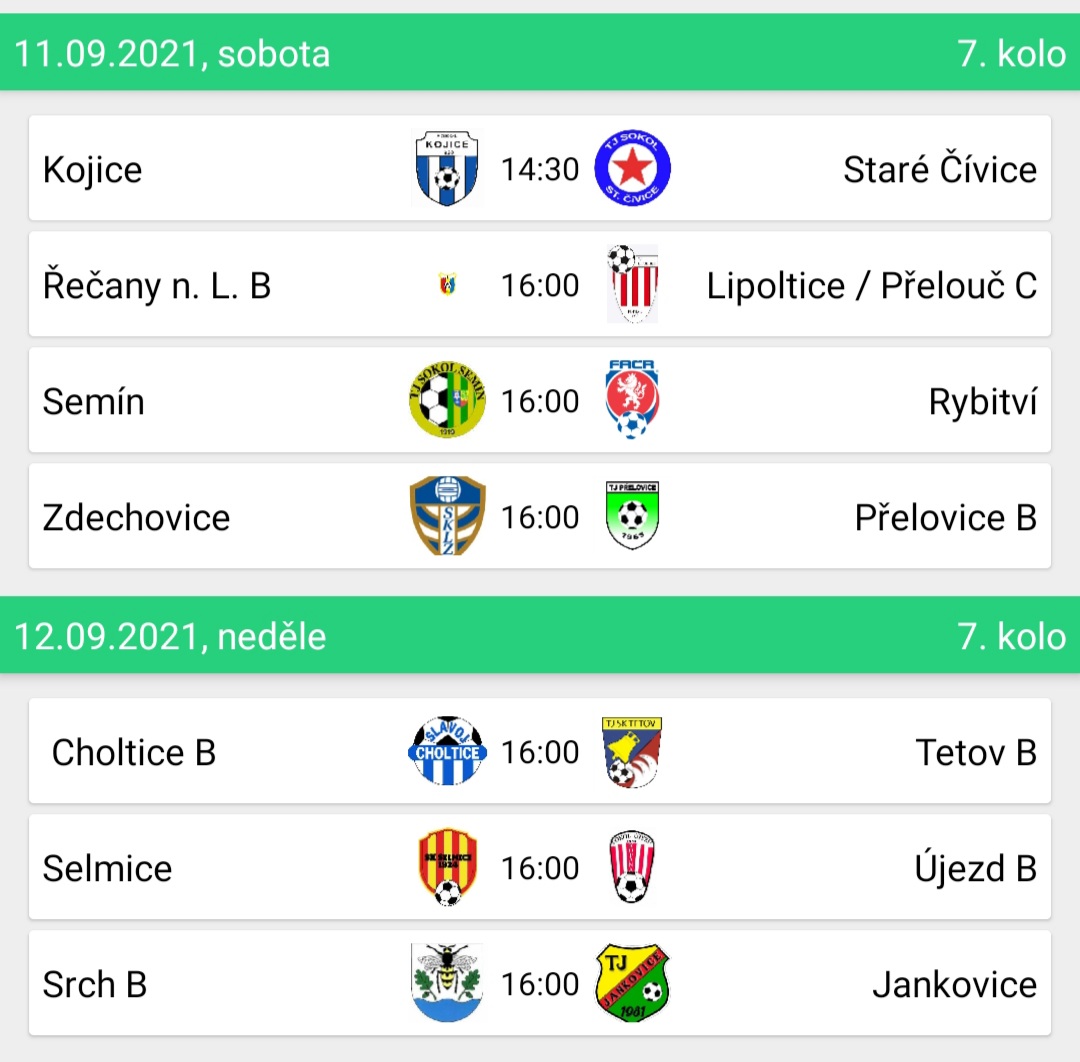Screen dimensions: 1080x1062
Task: Tap the Zdechovice SKLZ shield emblem
Action: (447, 515)
